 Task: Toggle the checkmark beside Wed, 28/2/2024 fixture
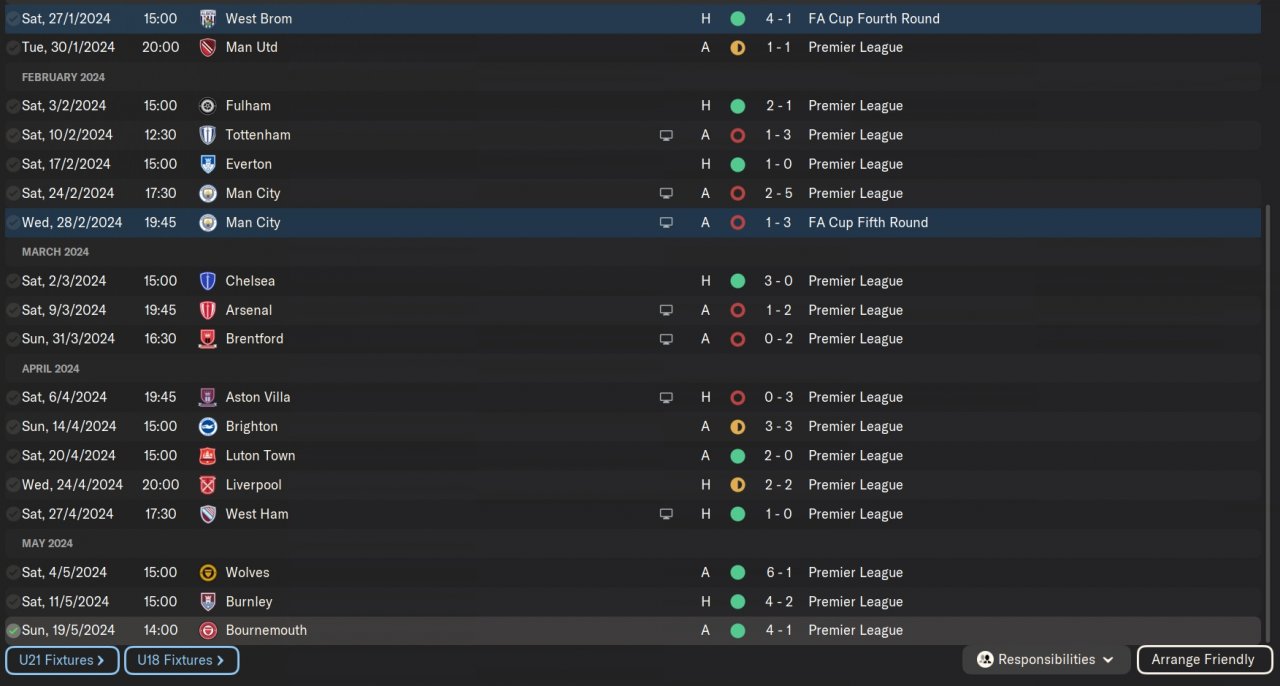click(13, 223)
